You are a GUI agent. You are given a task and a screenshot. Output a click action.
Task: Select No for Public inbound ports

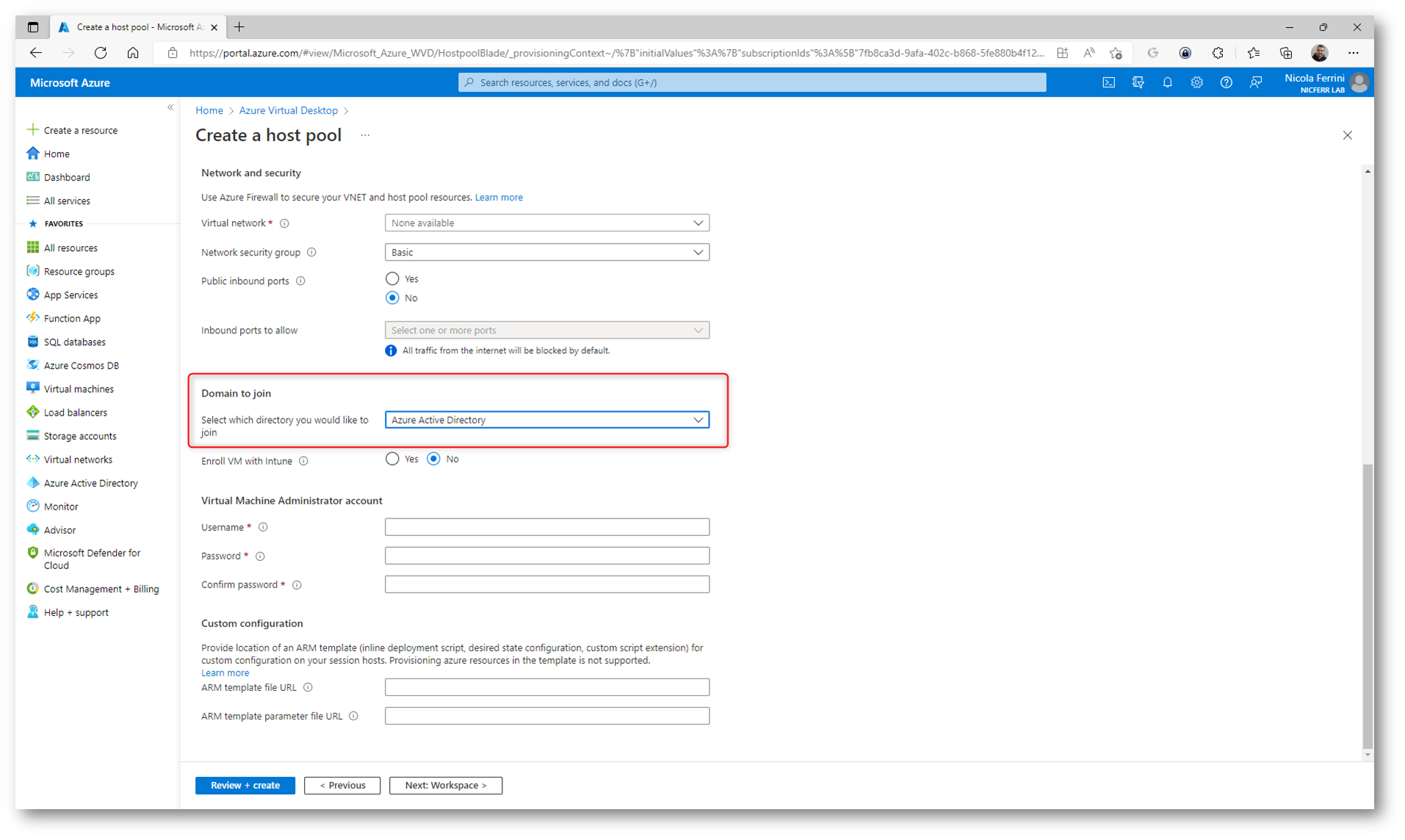[x=392, y=298]
